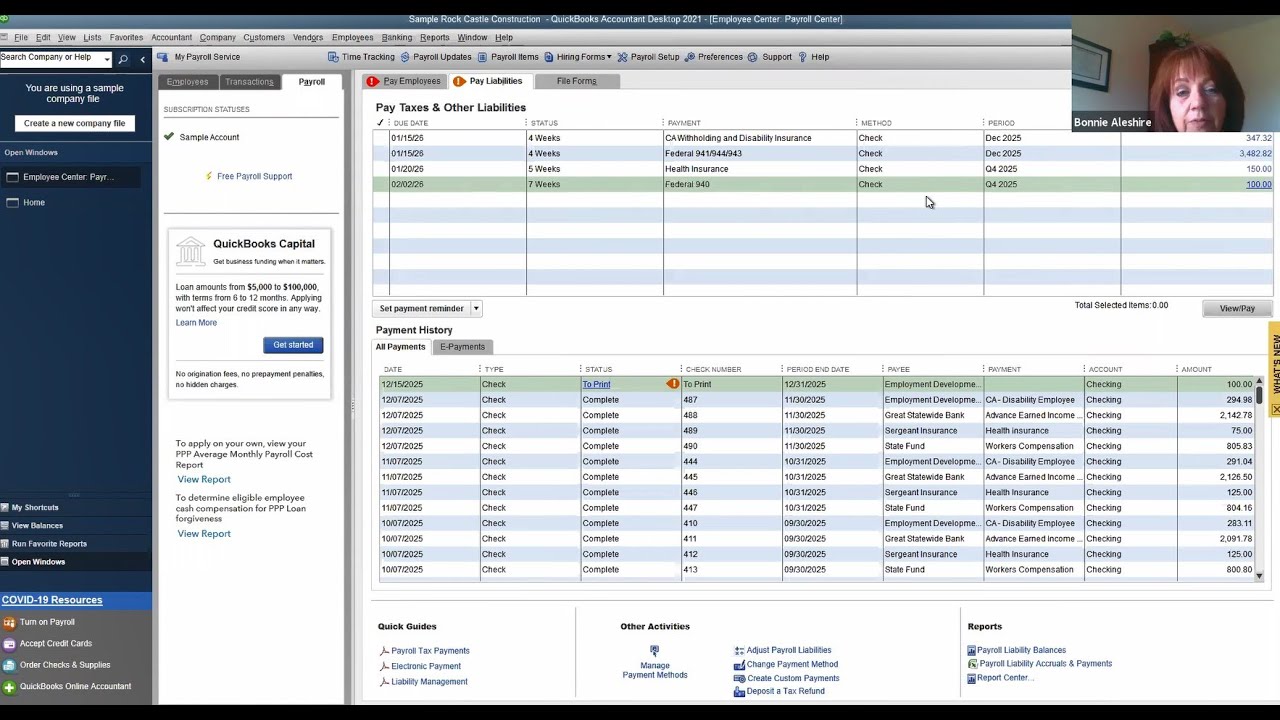Open the search scope dropdown arrow
The height and width of the screenshot is (720, 1280).
(x=107, y=59)
